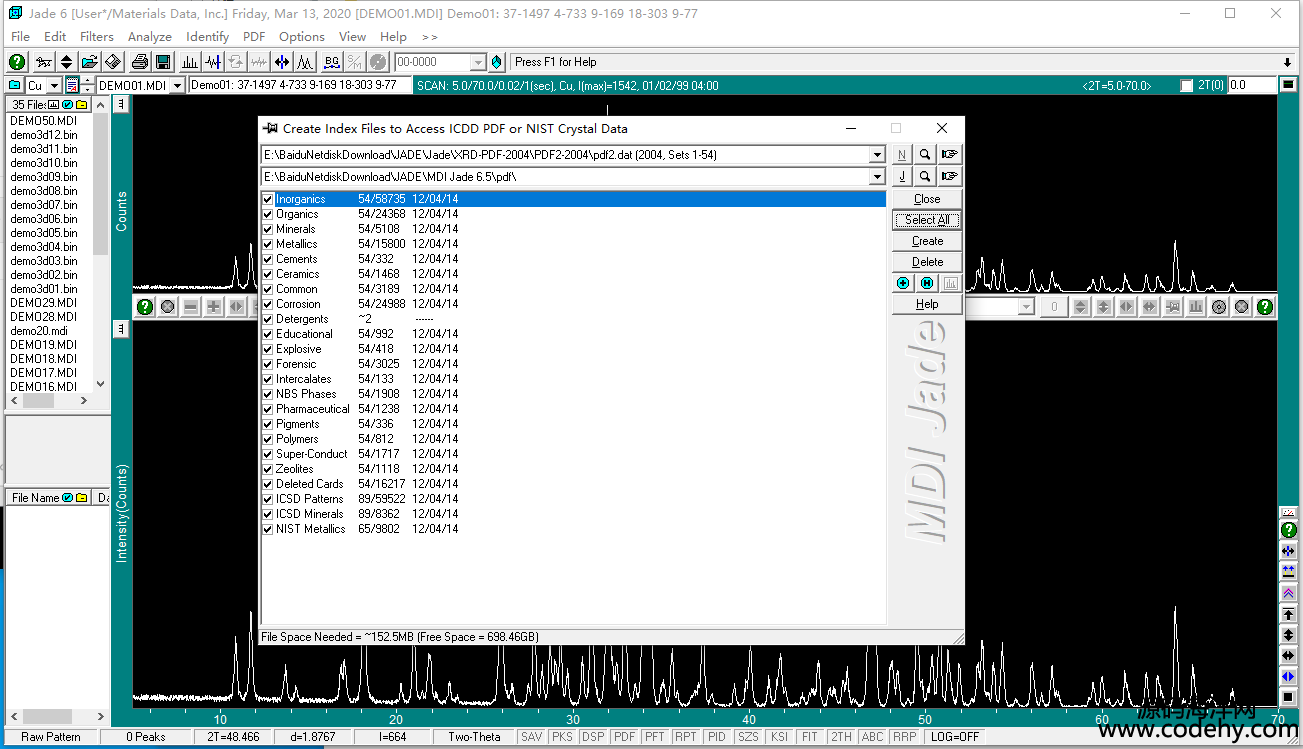Expand the >> menu overflow
Screen dimensions: 1303x749
point(429,37)
